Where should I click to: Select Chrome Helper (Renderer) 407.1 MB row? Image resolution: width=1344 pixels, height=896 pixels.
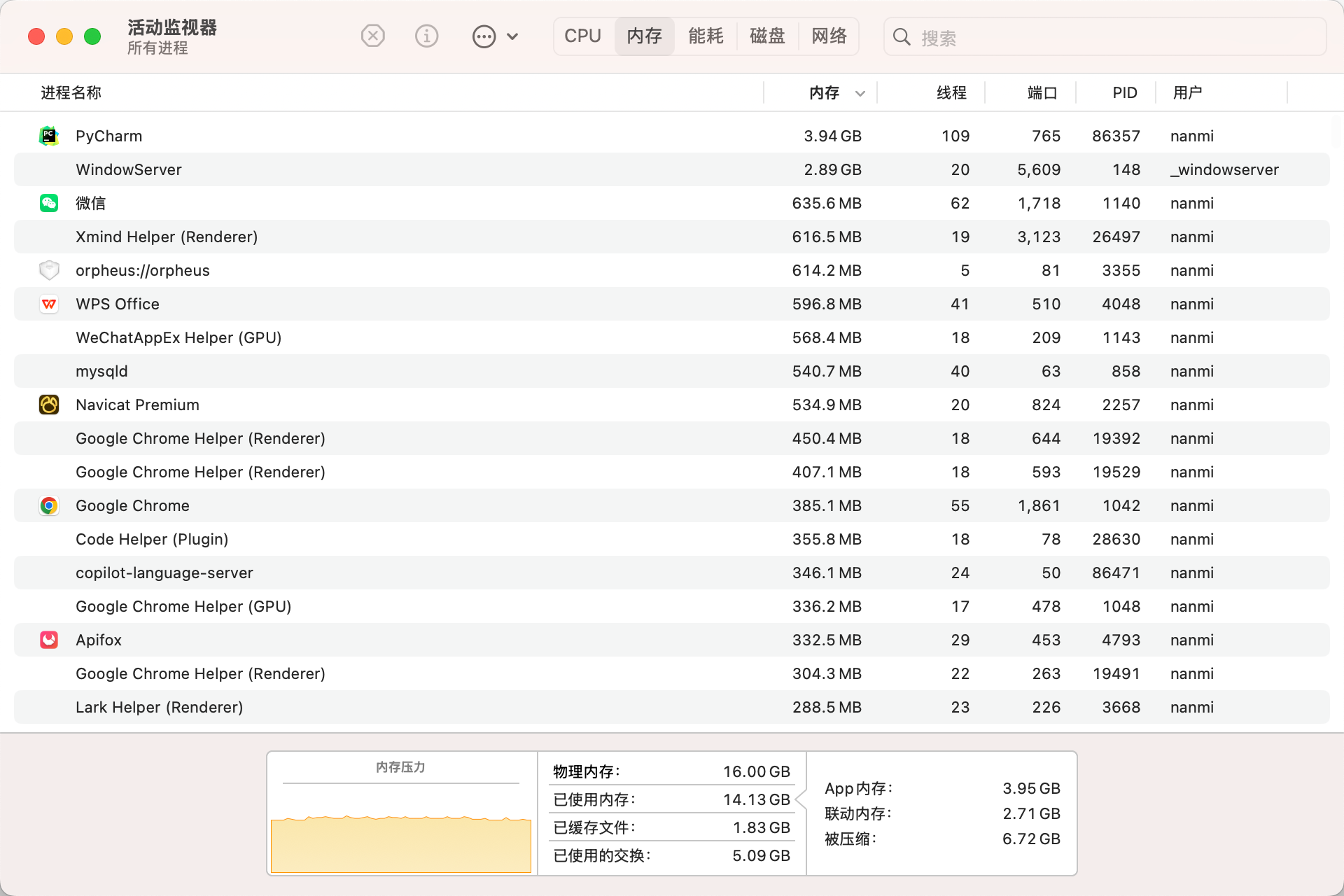[x=672, y=472]
